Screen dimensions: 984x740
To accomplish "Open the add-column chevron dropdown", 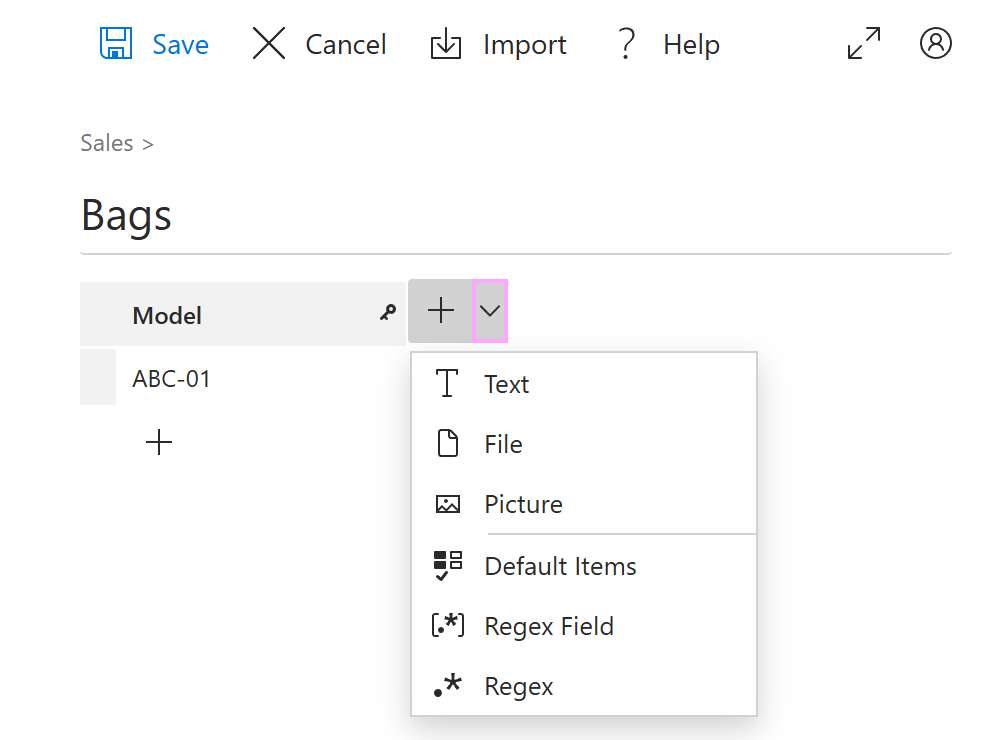I will point(489,310).
